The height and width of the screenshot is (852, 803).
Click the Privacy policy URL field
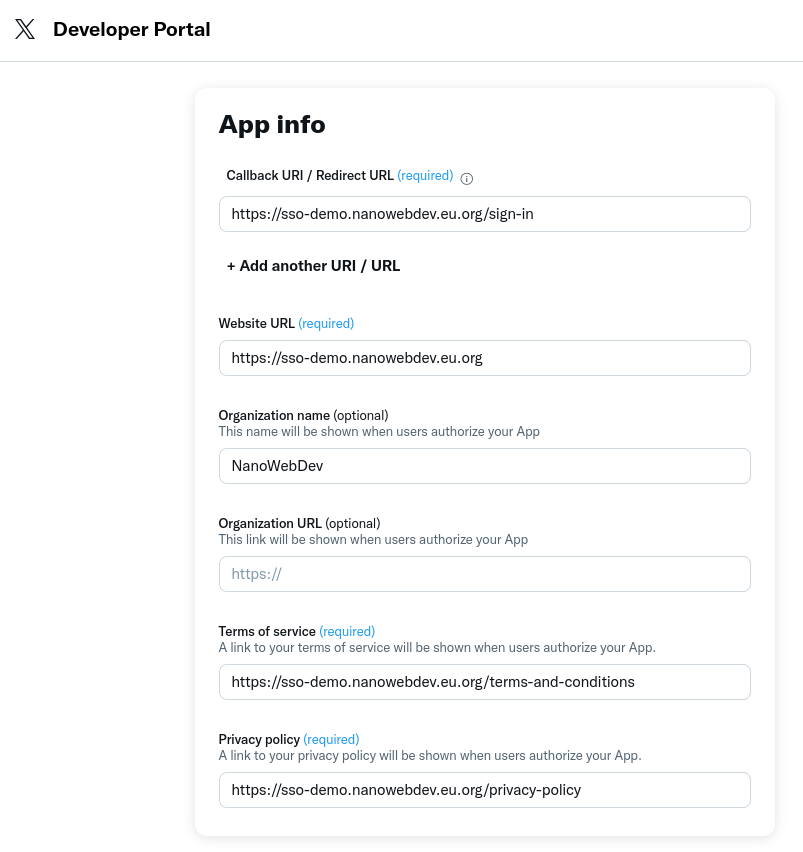(484, 790)
